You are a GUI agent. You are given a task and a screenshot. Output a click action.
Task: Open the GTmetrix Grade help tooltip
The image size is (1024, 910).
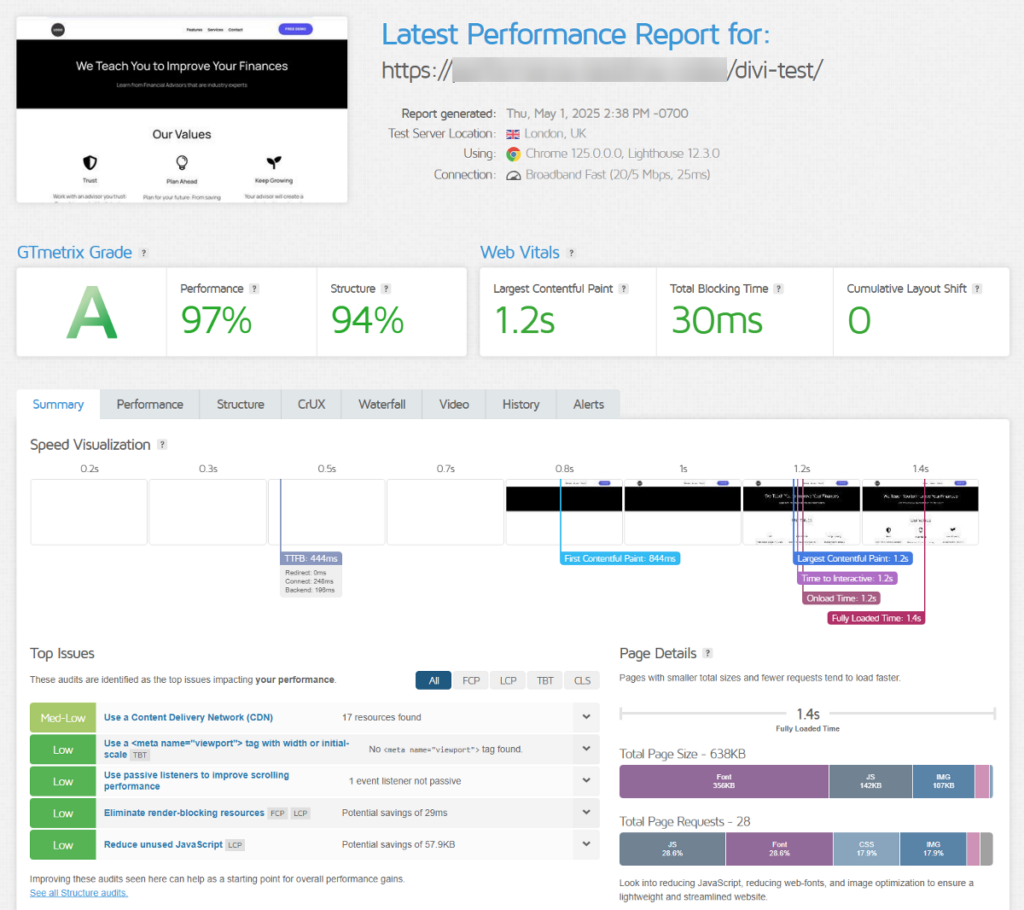click(144, 253)
